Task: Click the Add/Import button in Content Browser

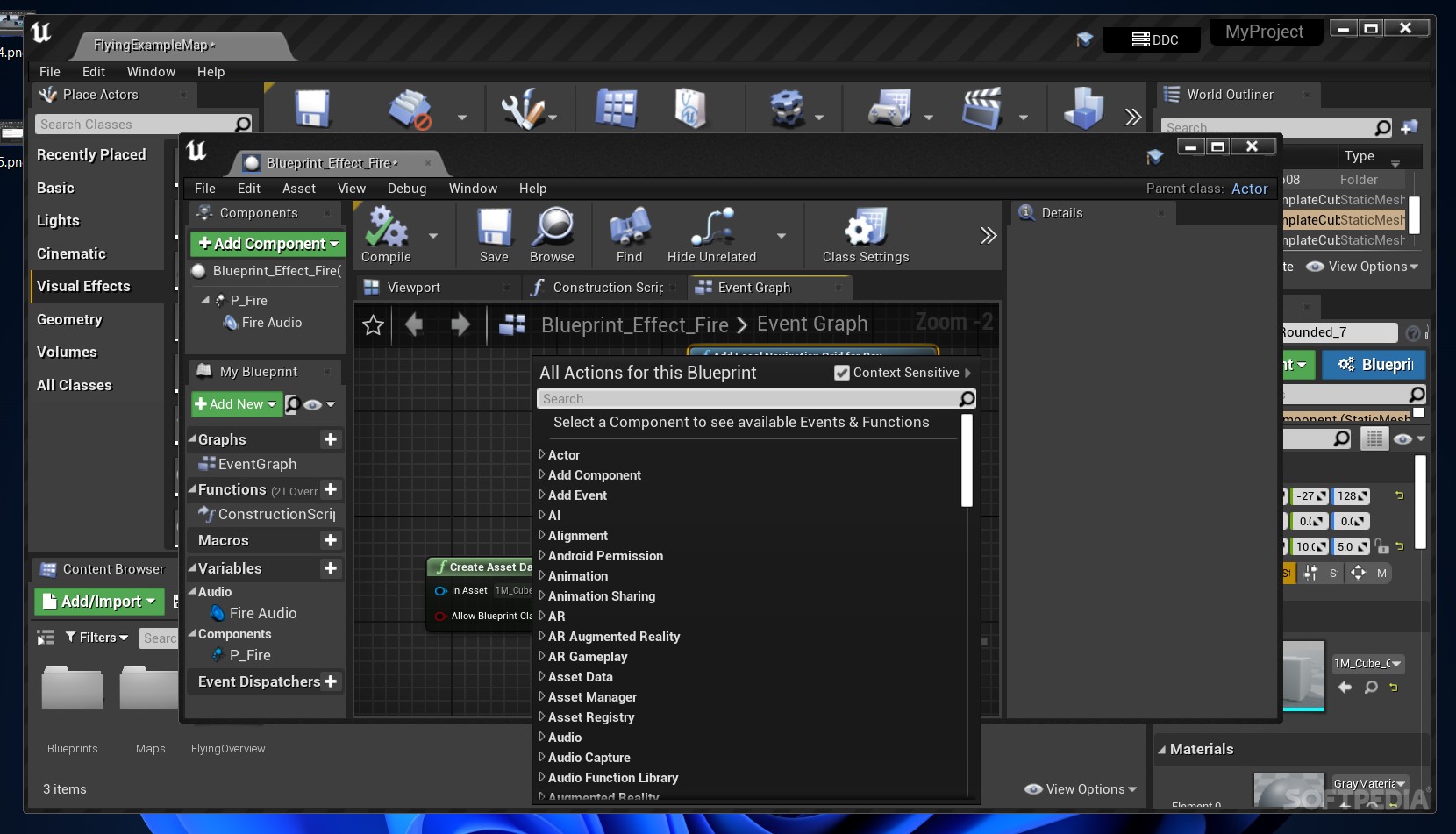Action: pos(99,602)
